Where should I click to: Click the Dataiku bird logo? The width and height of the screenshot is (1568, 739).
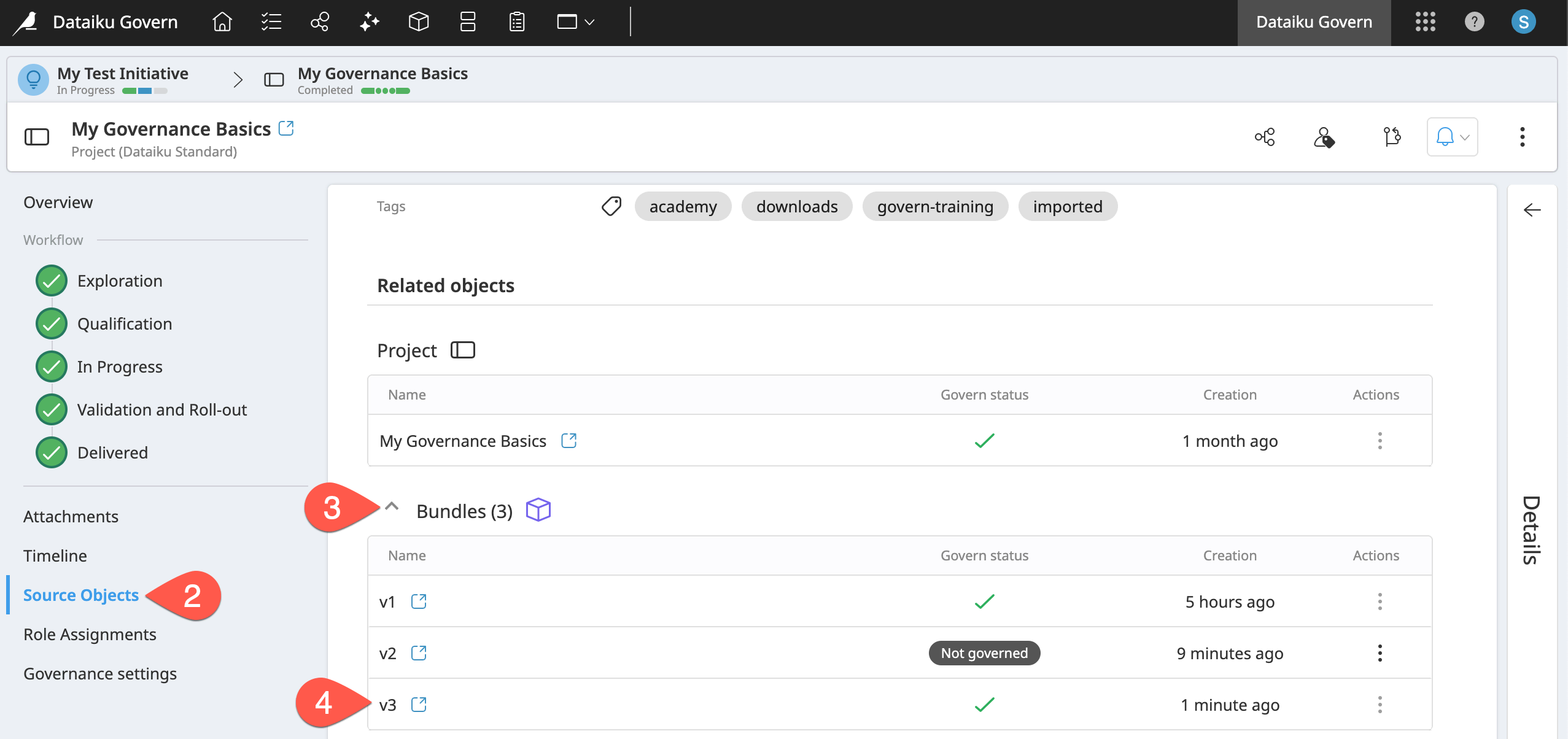point(25,23)
